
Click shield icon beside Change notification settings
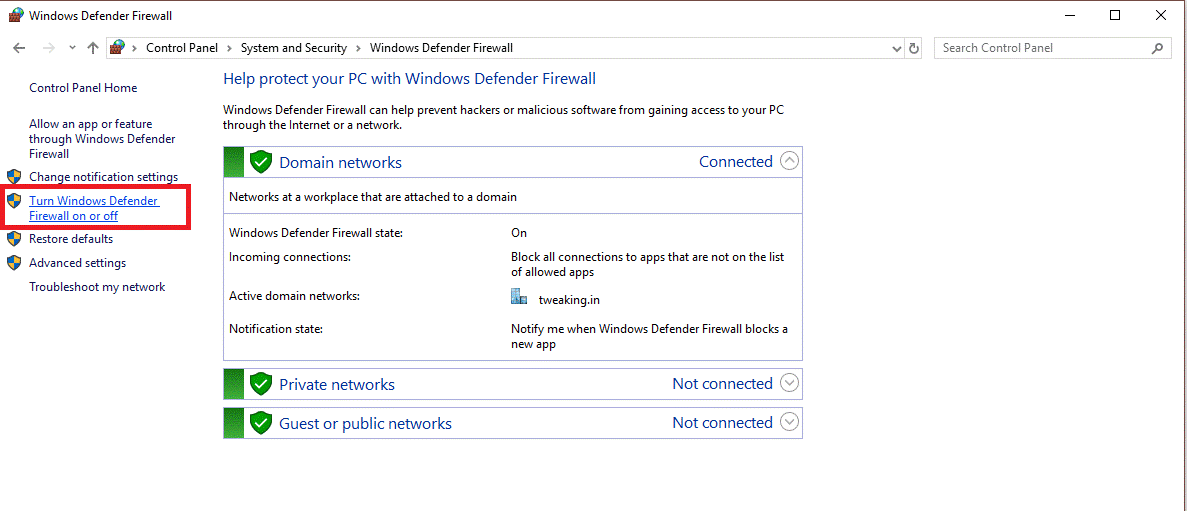coord(14,176)
